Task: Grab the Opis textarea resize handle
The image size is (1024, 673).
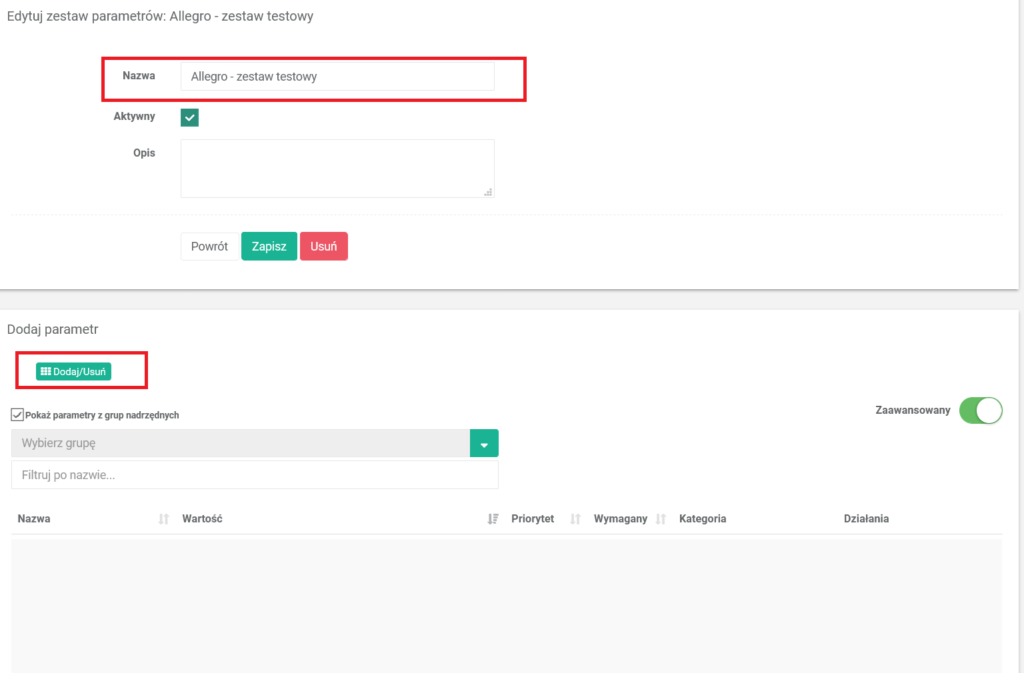Action: pos(488,191)
